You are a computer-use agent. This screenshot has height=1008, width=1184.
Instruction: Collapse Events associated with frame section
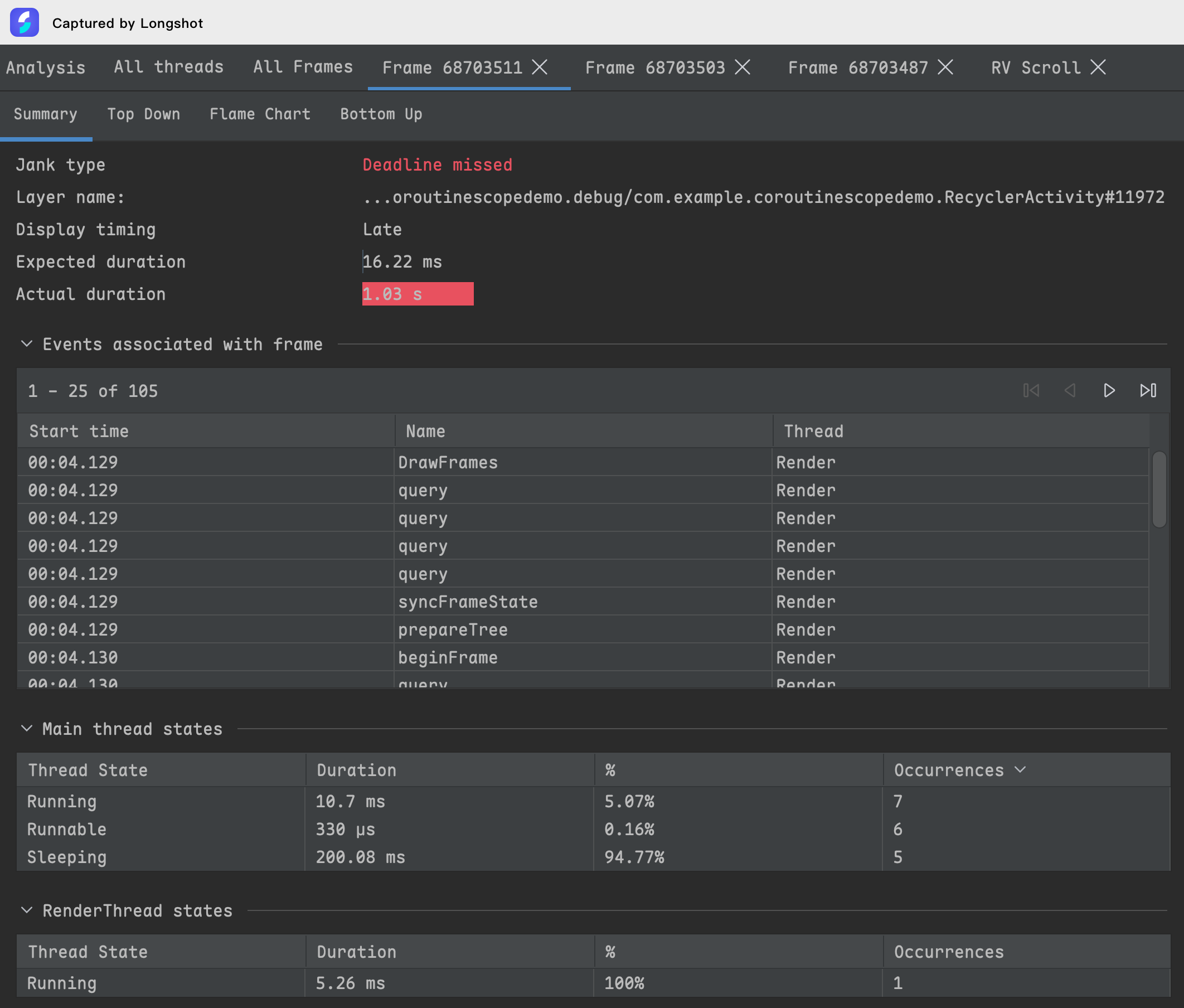26,344
